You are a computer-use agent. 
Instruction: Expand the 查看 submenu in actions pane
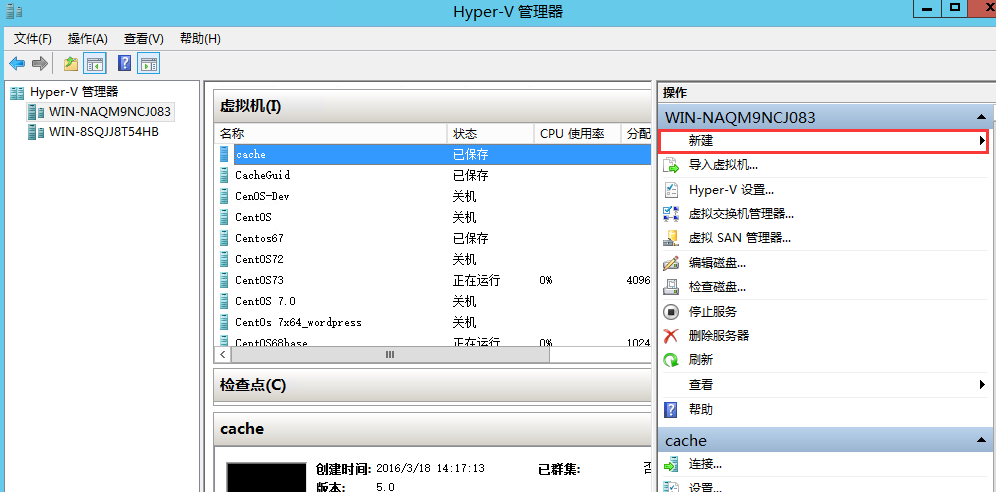tap(982, 385)
